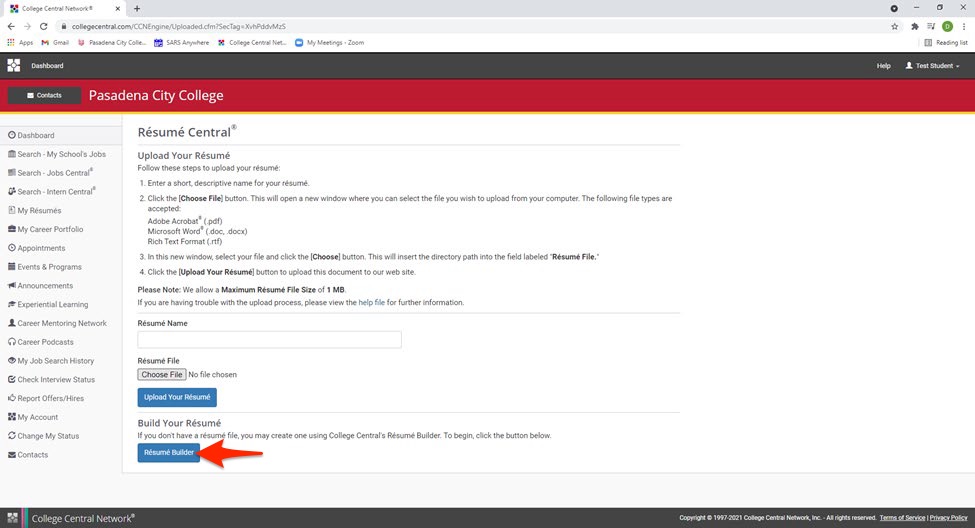975x528 pixels.
Task: Open Chrome three-dot menu
Action: (963, 26)
